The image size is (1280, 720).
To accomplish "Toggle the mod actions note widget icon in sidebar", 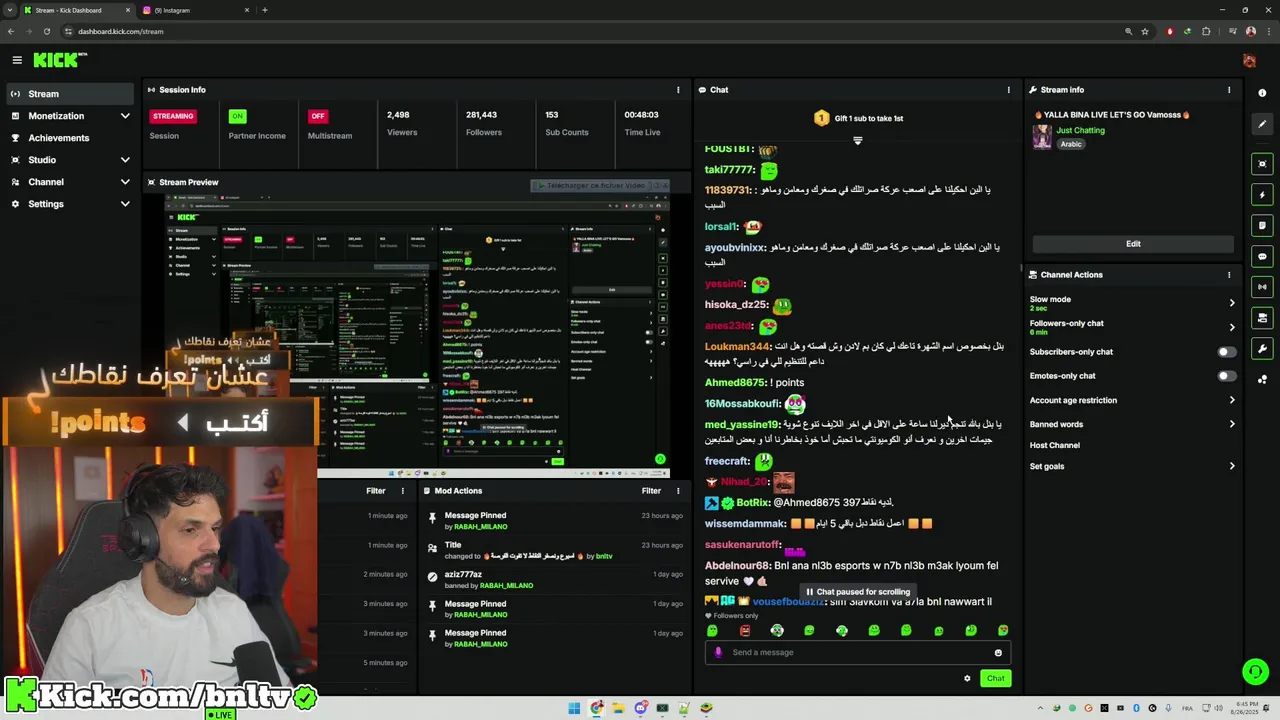I will [1262, 226].
